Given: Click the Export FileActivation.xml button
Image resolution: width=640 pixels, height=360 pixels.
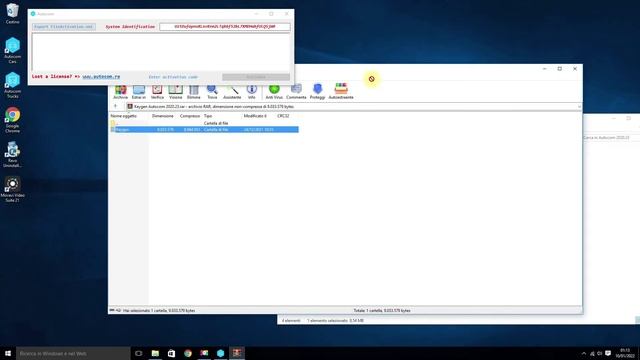Looking at the screenshot, I should pyautogui.click(x=64, y=27).
